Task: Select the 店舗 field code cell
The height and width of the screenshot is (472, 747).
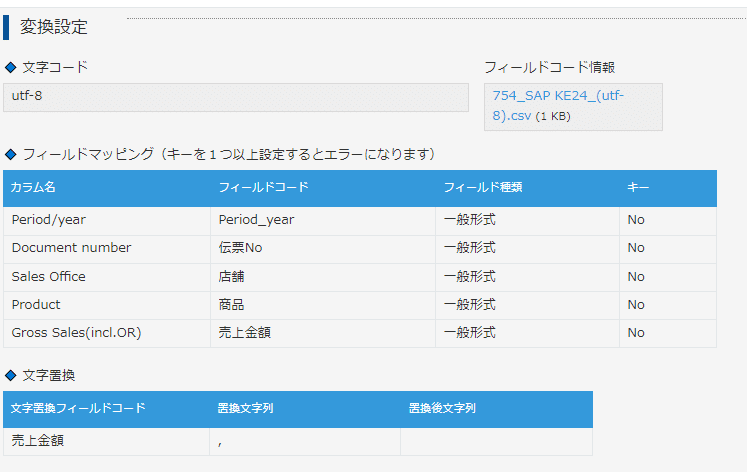Action: pos(323,277)
